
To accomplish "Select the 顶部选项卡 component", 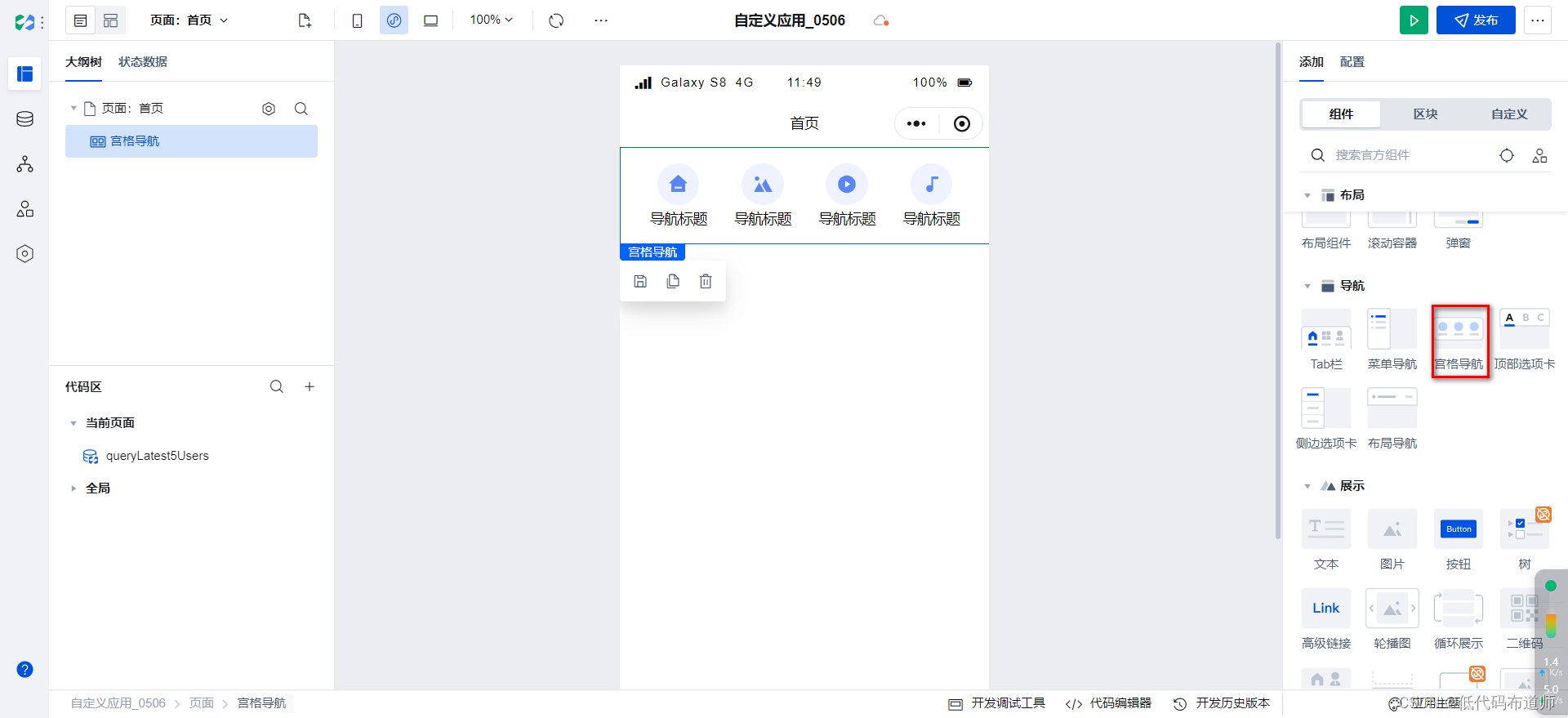I will 1525,340.
